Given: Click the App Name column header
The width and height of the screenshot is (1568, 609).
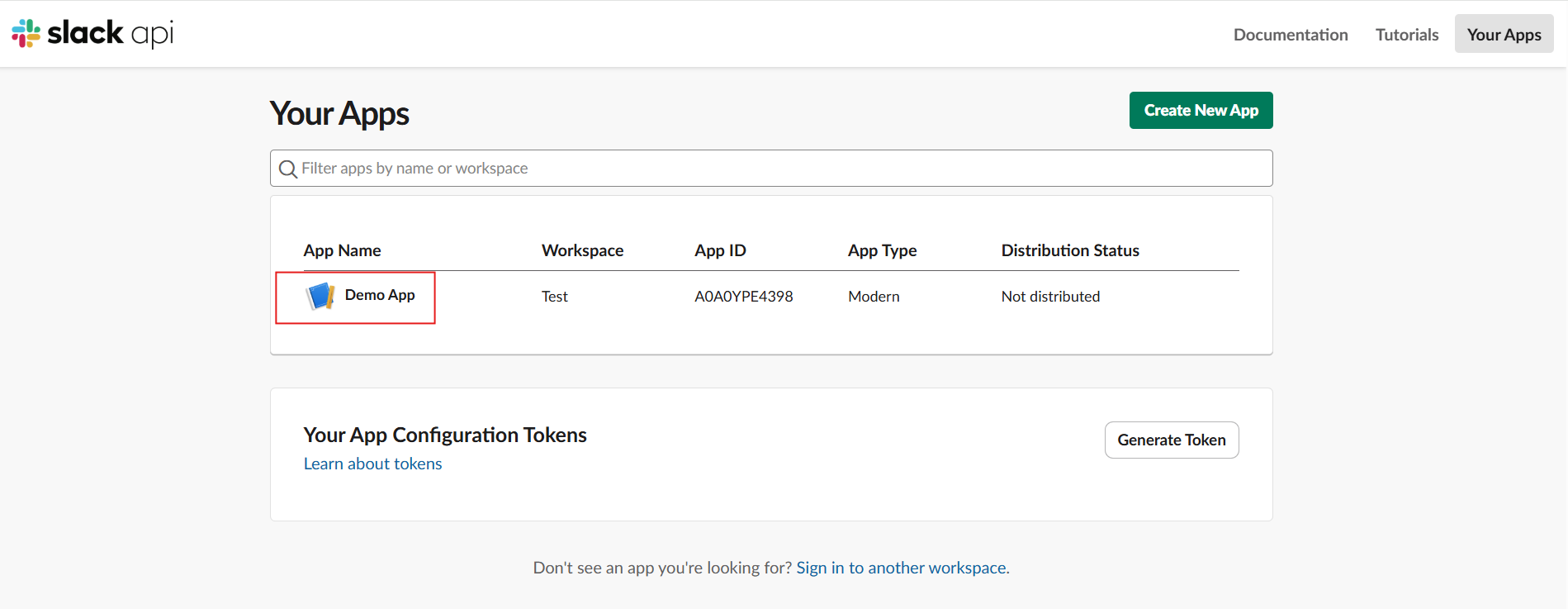Looking at the screenshot, I should [x=342, y=250].
